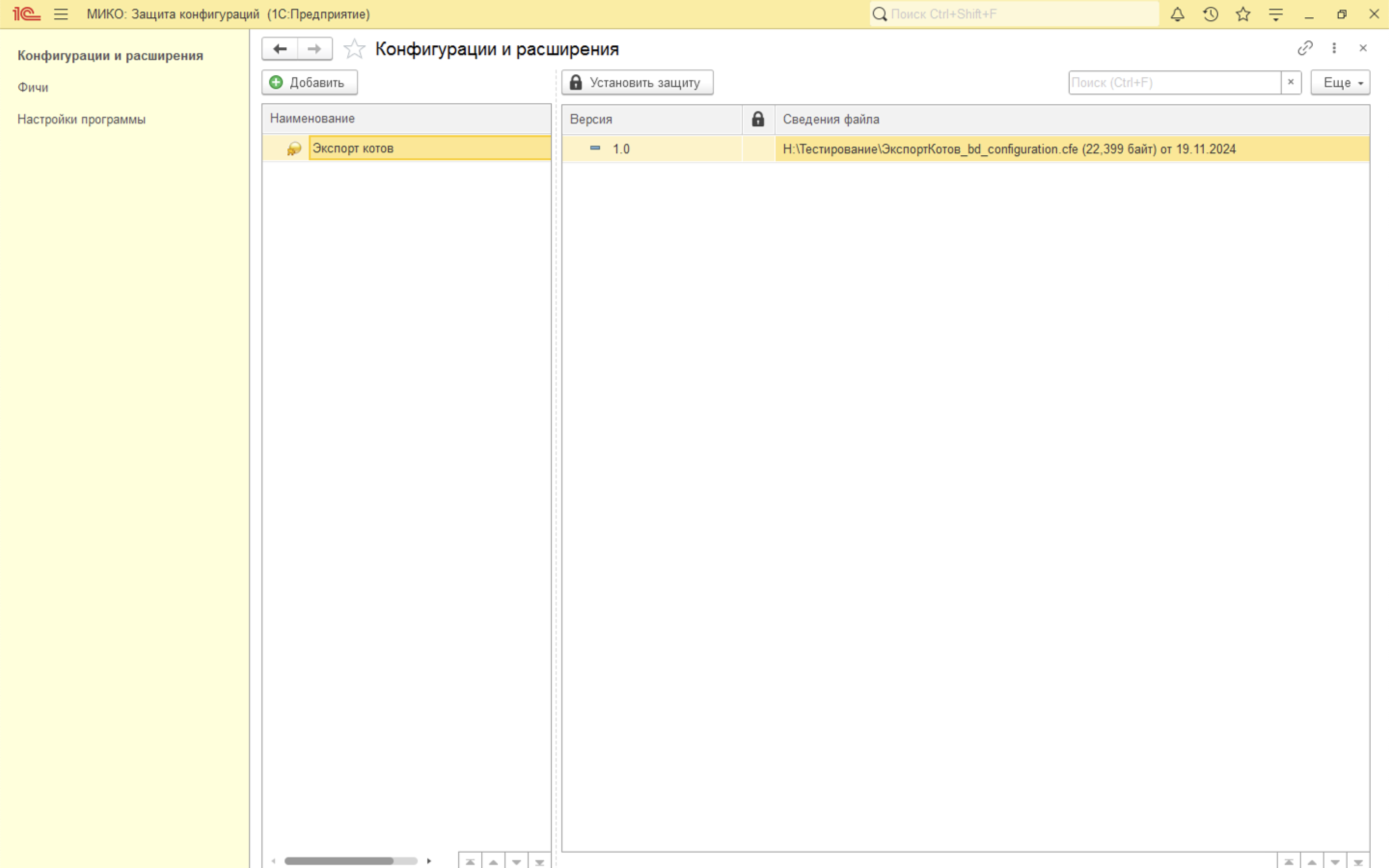
Task: Open Настройки программы section
Action: point(82,120)
